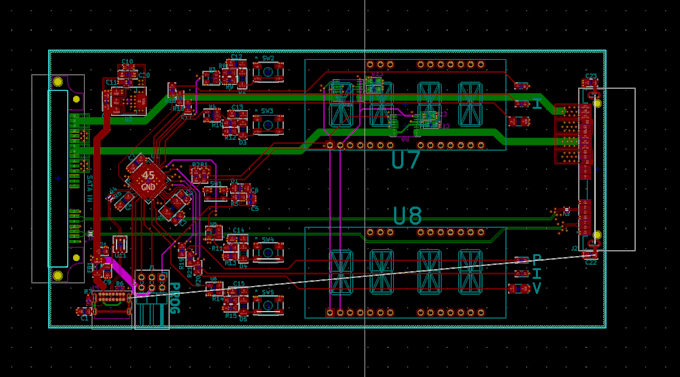
Task: Select pushbutton footprint SW3
Action: 268,125
